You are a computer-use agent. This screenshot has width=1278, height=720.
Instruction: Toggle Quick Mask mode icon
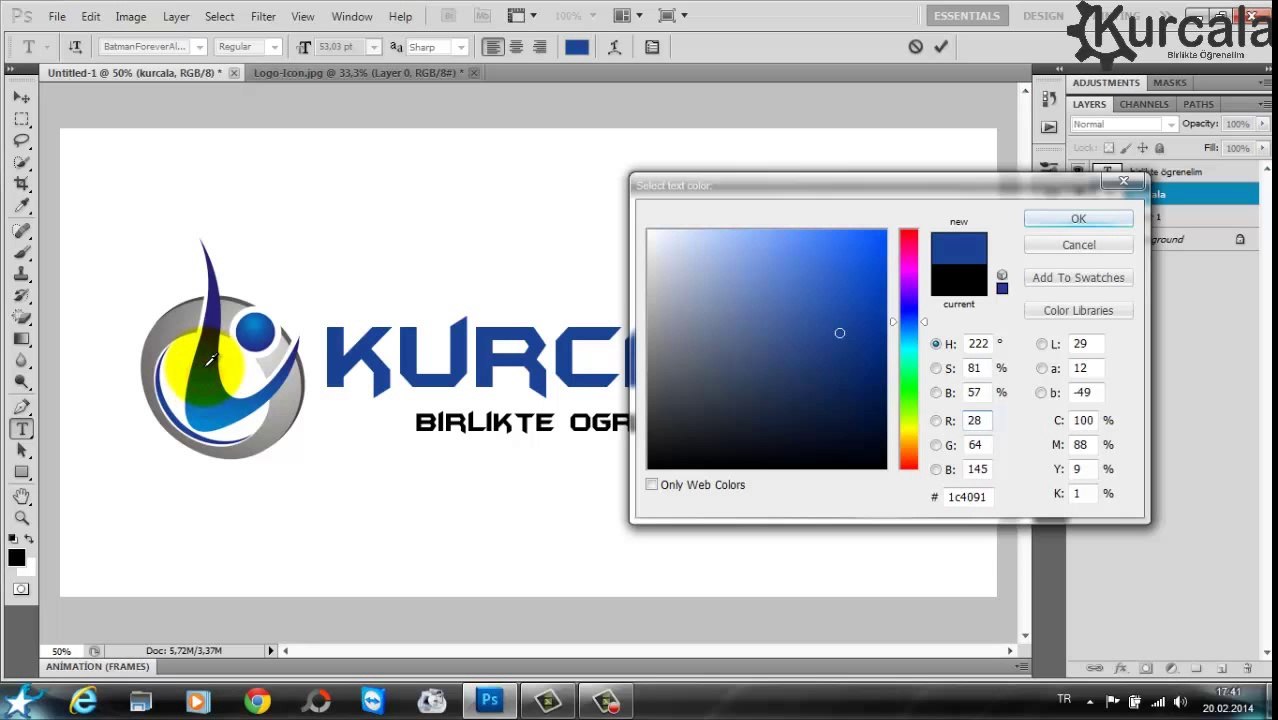tap(21, 589)
